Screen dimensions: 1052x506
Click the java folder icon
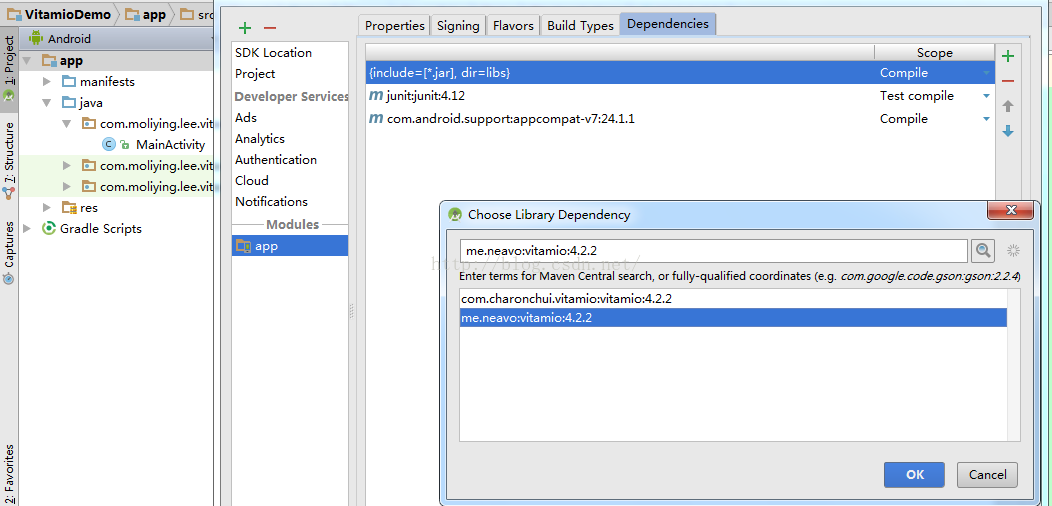click(69, 103)
